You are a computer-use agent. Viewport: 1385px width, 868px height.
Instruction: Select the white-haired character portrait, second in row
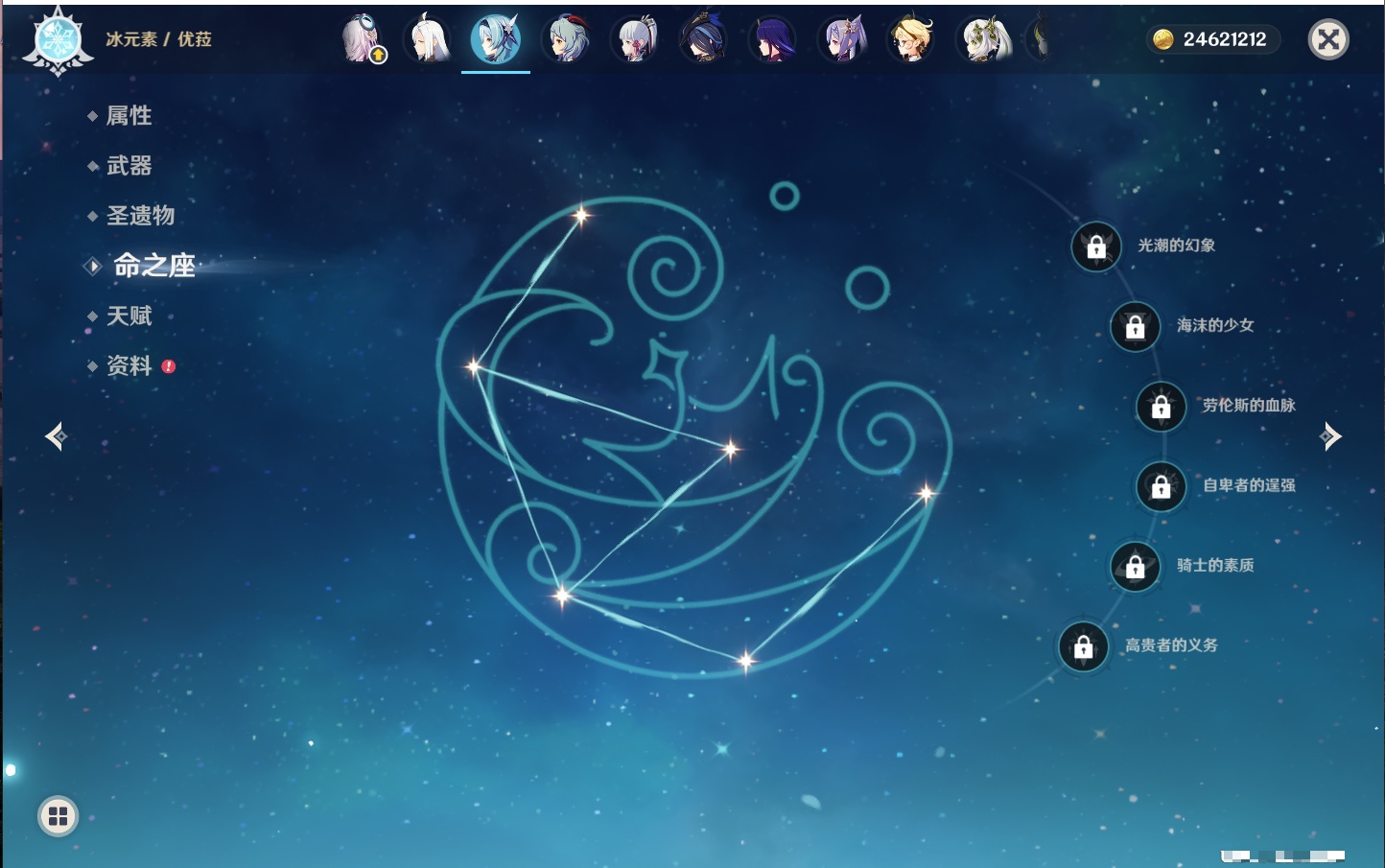tap(428, 39)
